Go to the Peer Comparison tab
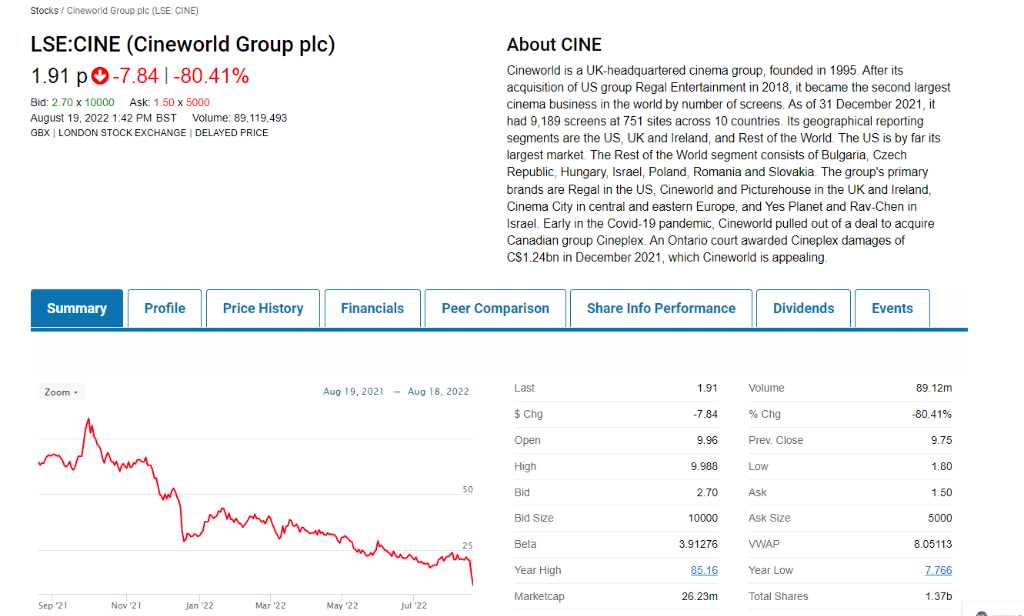 tap(495, 308)
